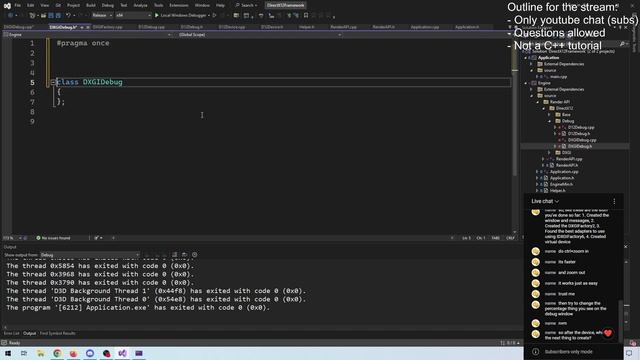
Task: Select DXGIDebug.cpp in Solution Explorer
Action: coord(582,140)
